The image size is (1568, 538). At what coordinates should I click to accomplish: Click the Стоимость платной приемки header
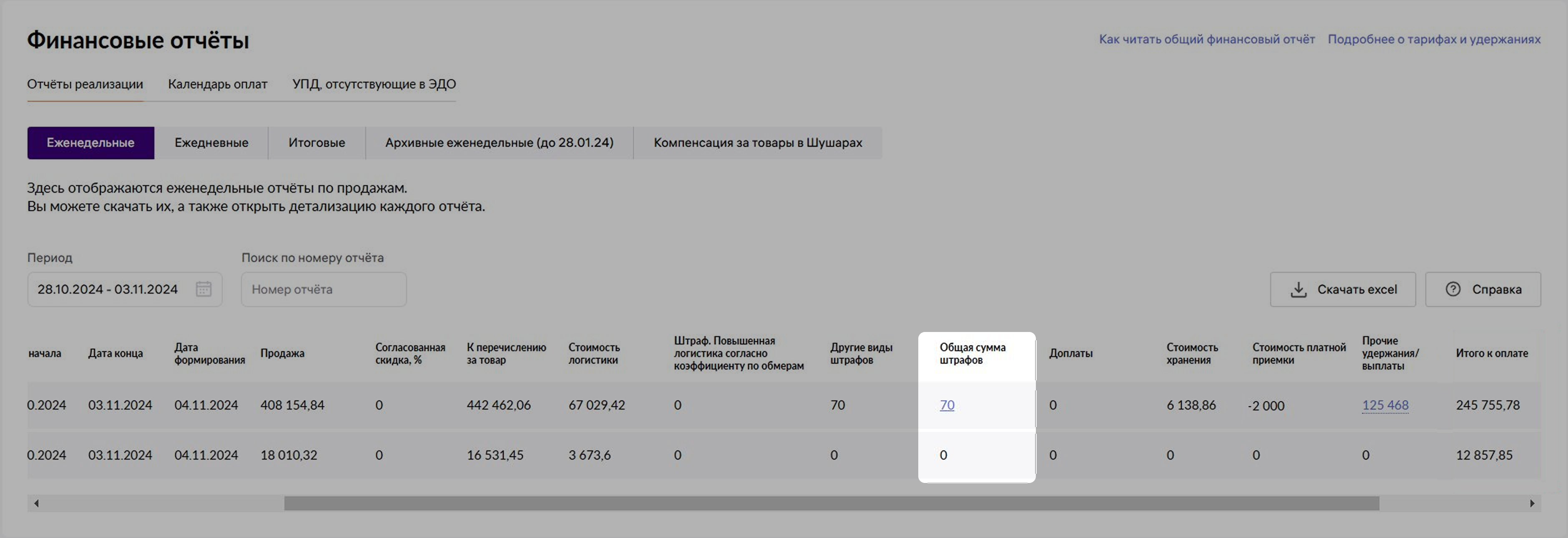pos(1299,354)
